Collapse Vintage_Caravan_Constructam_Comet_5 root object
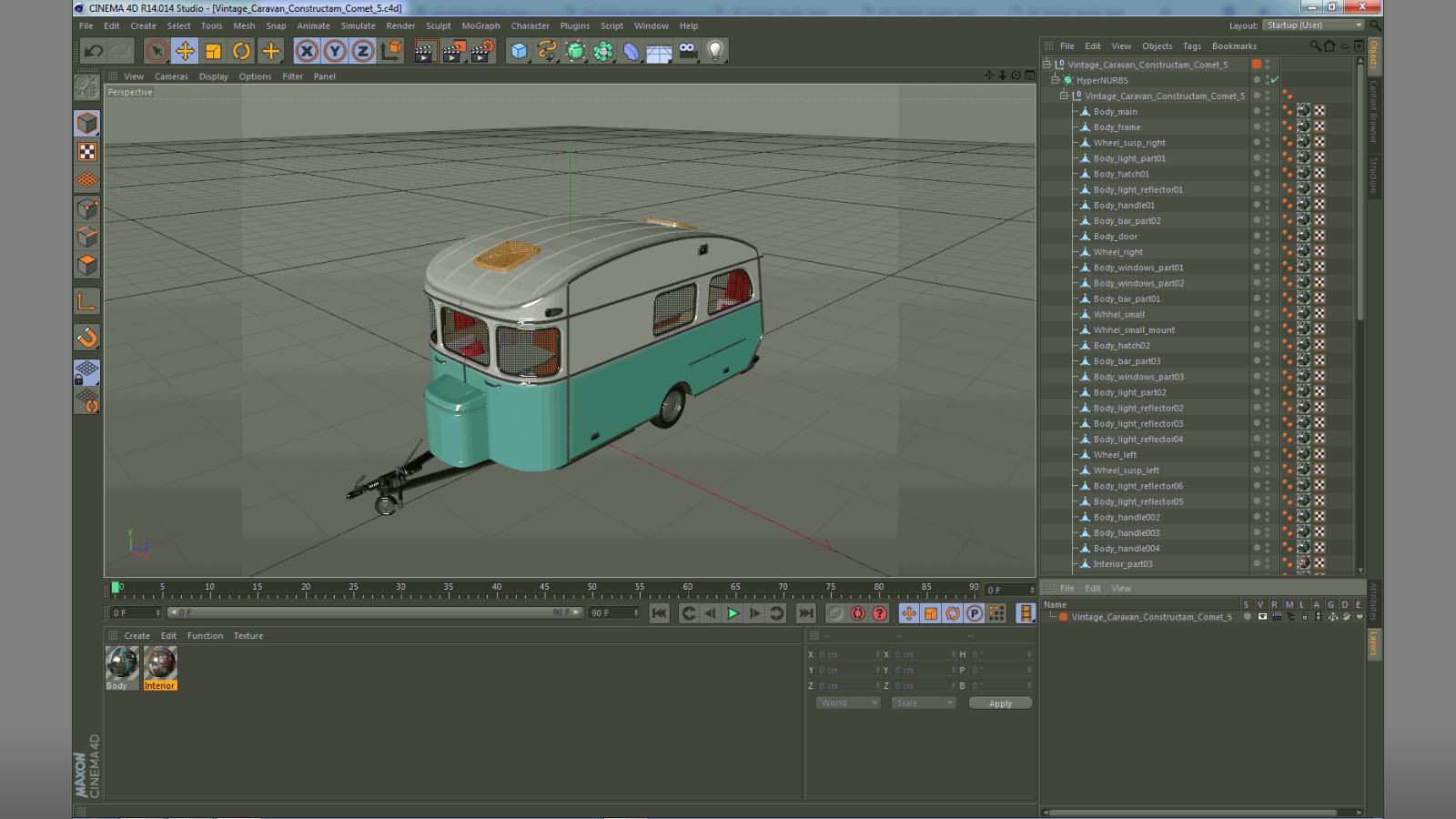Image resolution: width=1456 pixels, height=819 pixels. click(x=1047, y=65)
